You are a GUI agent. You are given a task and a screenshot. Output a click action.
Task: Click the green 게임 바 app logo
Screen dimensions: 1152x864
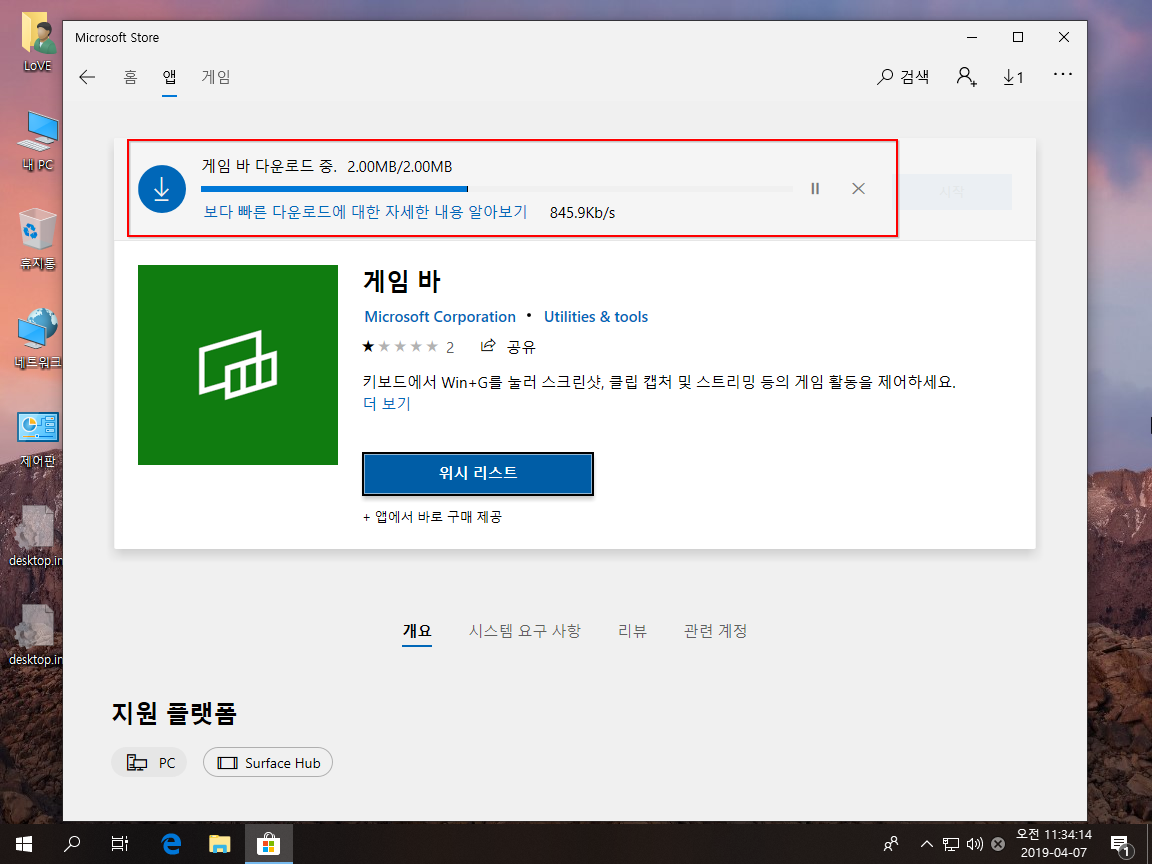[238, 365]
